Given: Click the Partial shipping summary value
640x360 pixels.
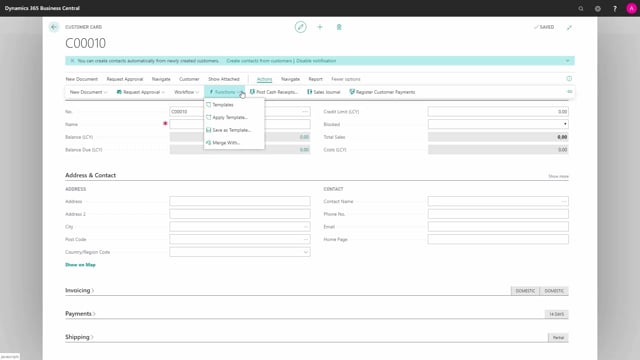Looking at the screenshot, I should click(x=558, y=338).
